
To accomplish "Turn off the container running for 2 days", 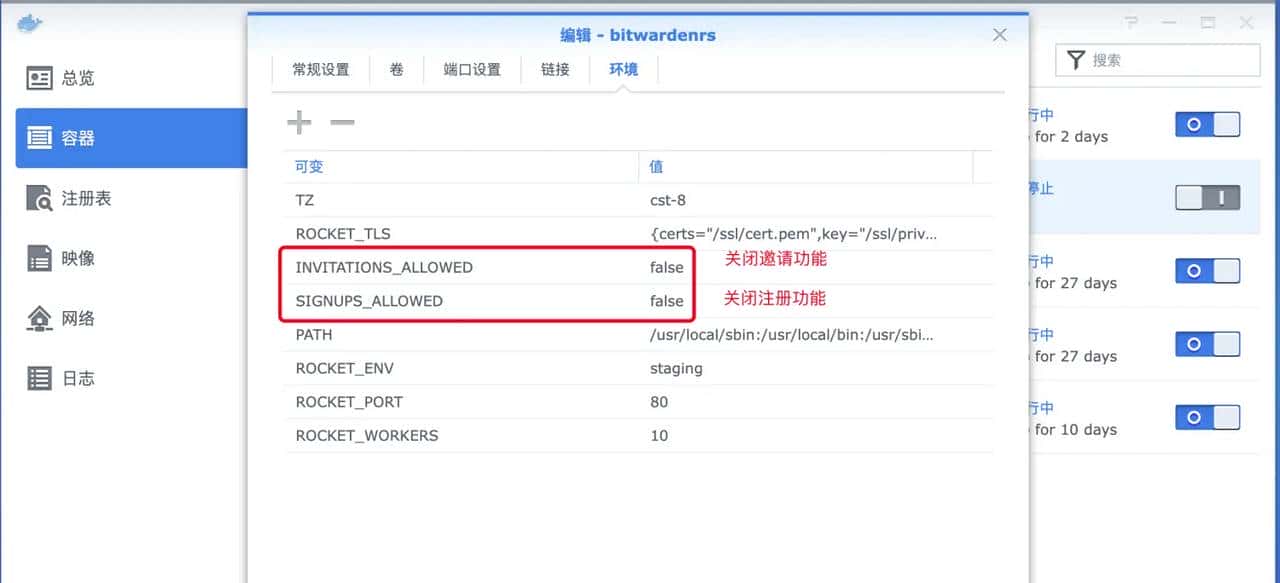I will click(x=1207, y=124).
